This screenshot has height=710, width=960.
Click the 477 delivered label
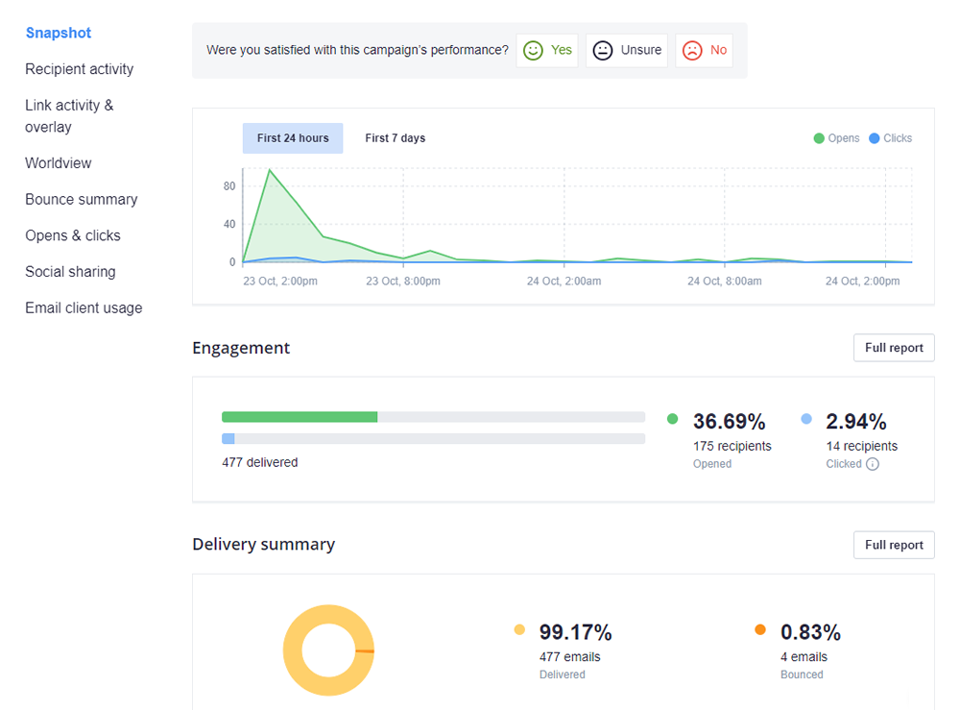260,463
